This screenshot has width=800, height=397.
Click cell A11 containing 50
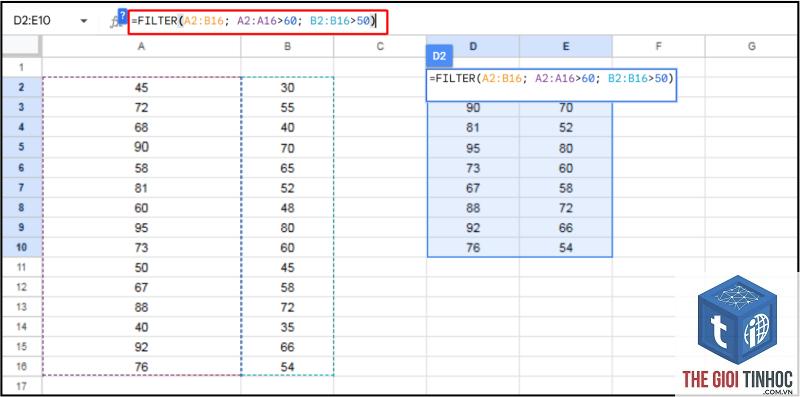[x=141, y=267]
